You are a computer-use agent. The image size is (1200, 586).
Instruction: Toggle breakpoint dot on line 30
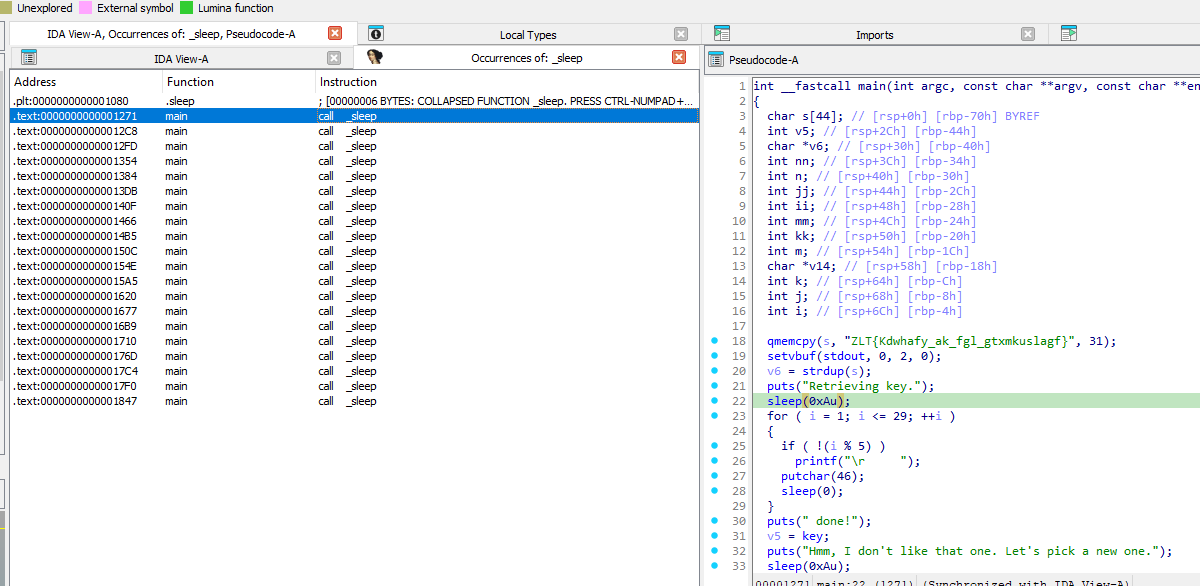click(714, 521)
